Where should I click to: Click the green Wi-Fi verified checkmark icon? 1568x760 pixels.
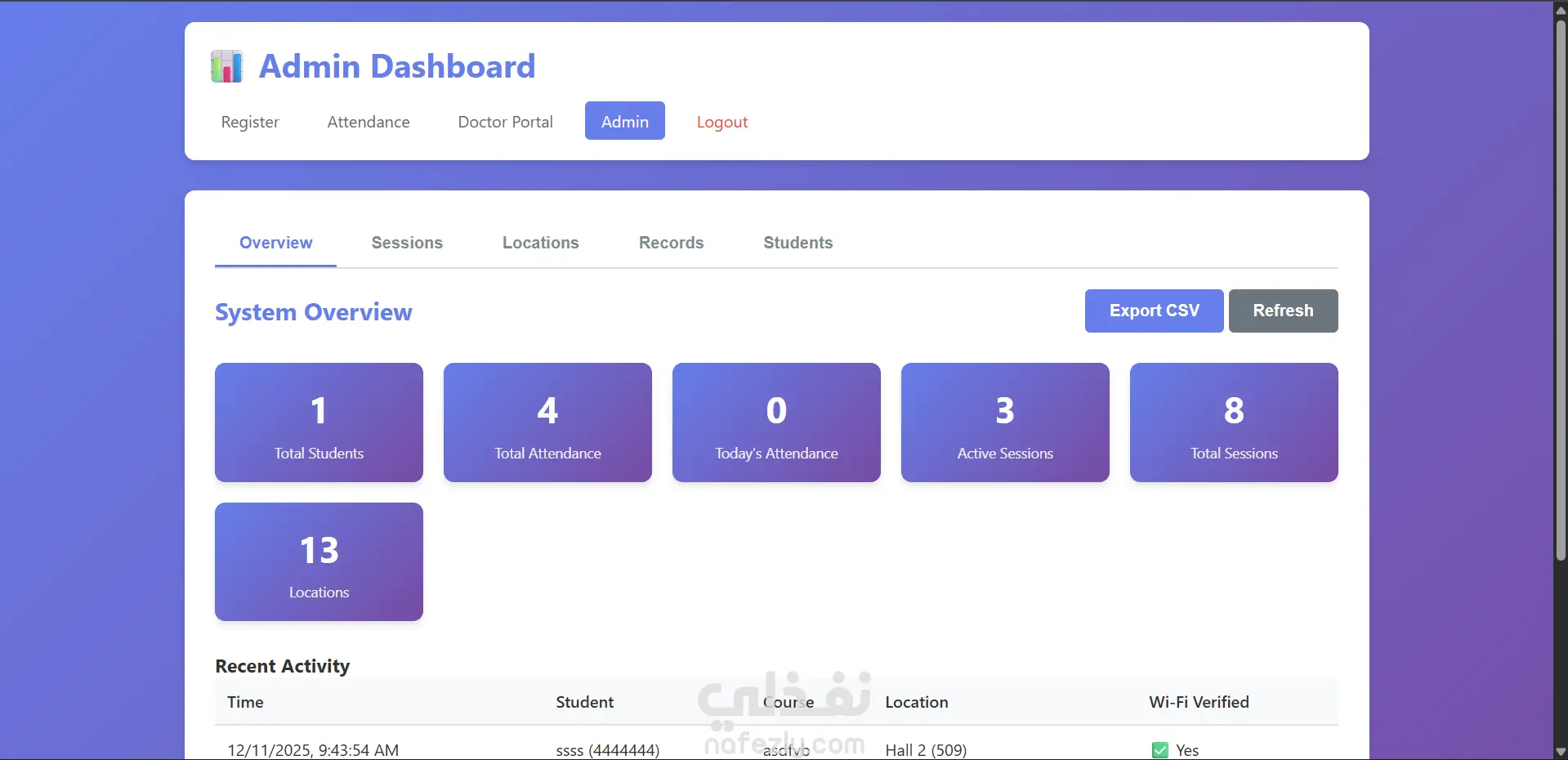point(1159,750)
